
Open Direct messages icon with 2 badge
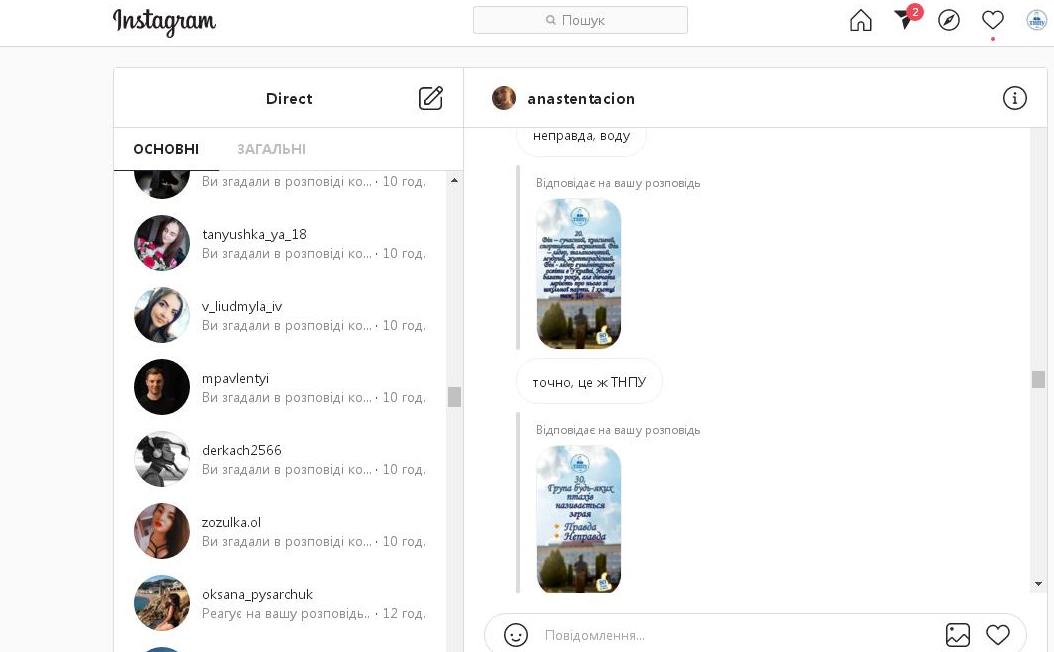[x=905, y=20]
